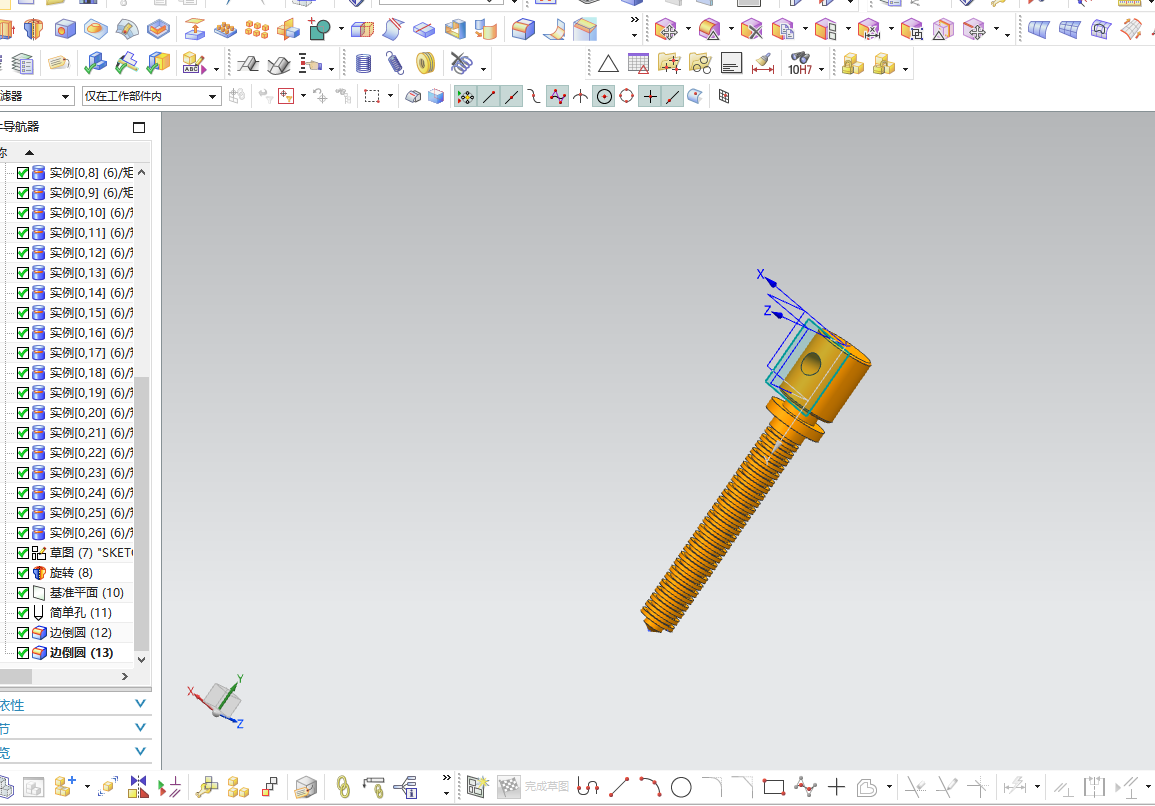Click the Studio Spline sketch icon
Screen dimensions: 1155x806
(805, 787)
